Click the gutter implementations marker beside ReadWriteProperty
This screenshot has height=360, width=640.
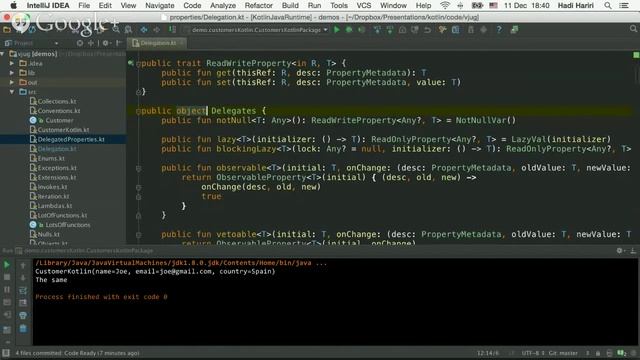pyautogui.click(x=131, y=63)
